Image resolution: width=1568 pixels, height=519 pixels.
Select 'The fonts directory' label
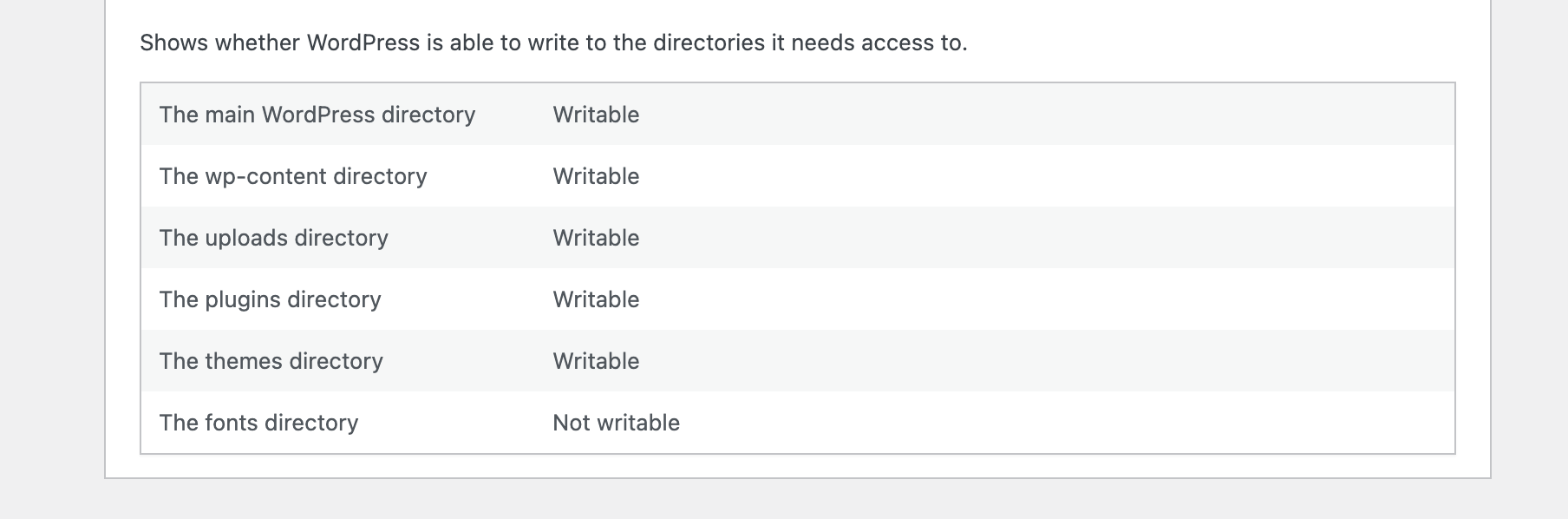(258, 423)
